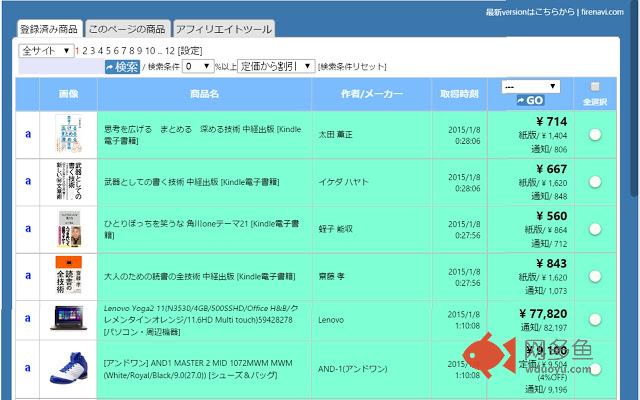Image resolution: width=640 pixels, height=400 pixels.
Task: Click author name 太田 薫正
Action: pos(335,135)
